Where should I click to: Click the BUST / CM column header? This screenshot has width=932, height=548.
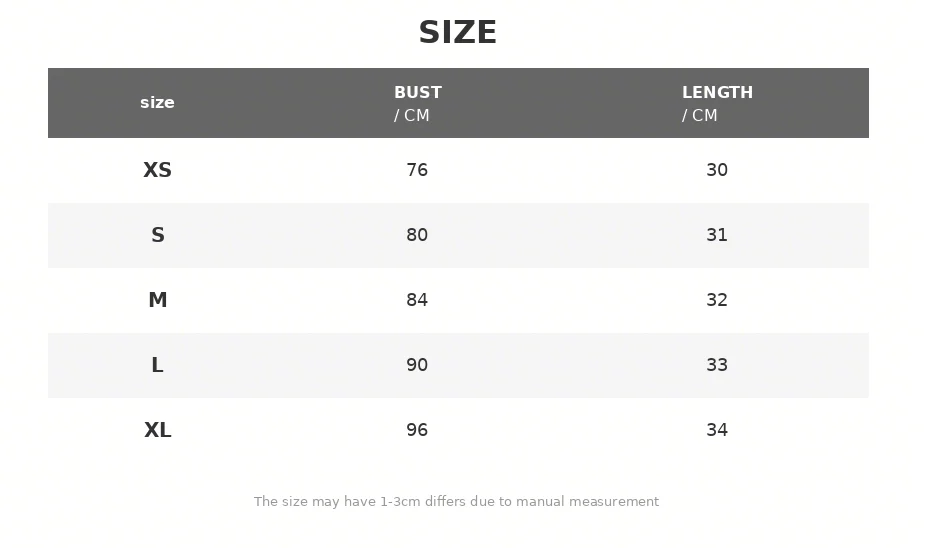(x=418, y=103)
